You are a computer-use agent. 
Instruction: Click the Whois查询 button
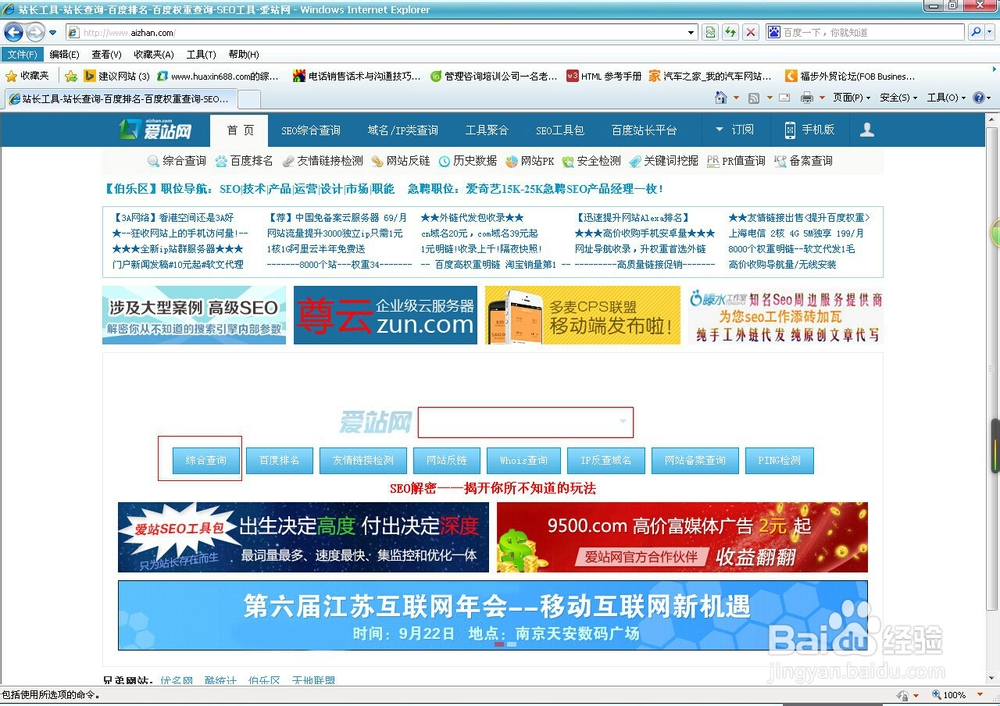[x=524, y=460]
